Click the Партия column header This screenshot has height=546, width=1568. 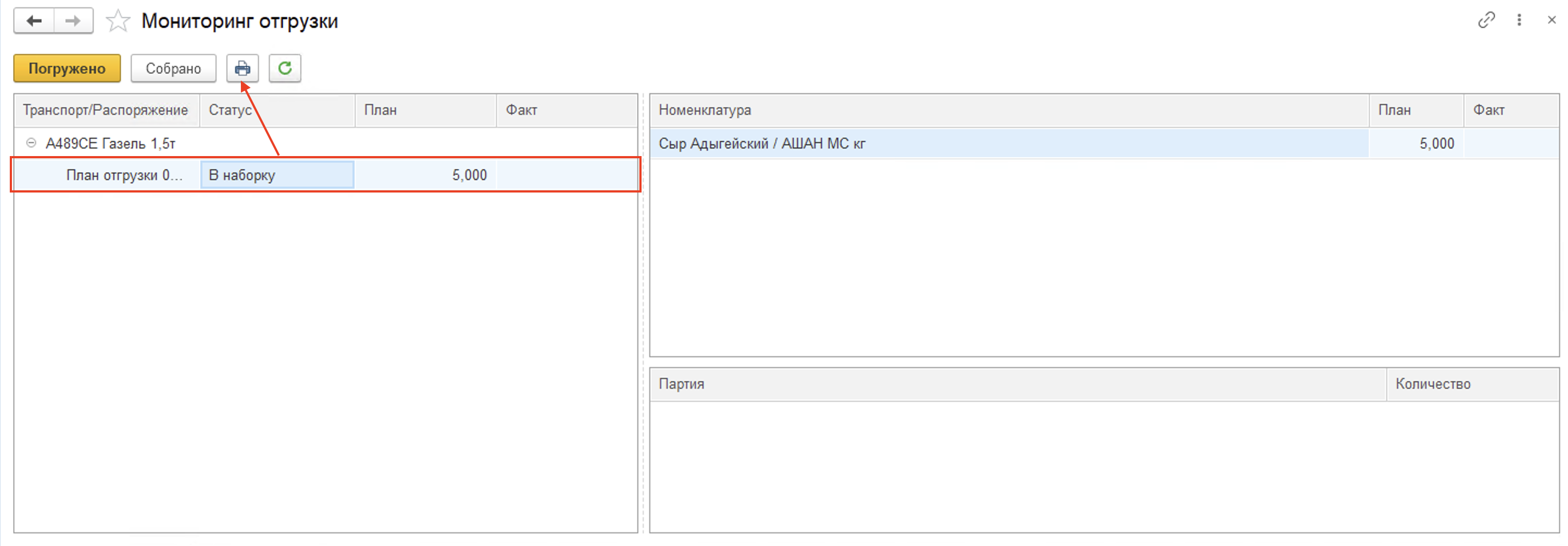coord(681,384)
